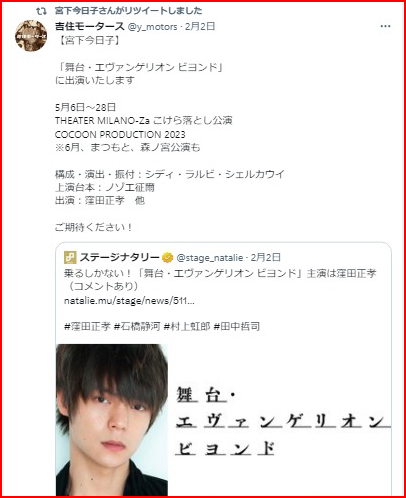Open the @stage_natalie handle in quoted tweet
Viewport: 406px width, 498px height.
210,258
